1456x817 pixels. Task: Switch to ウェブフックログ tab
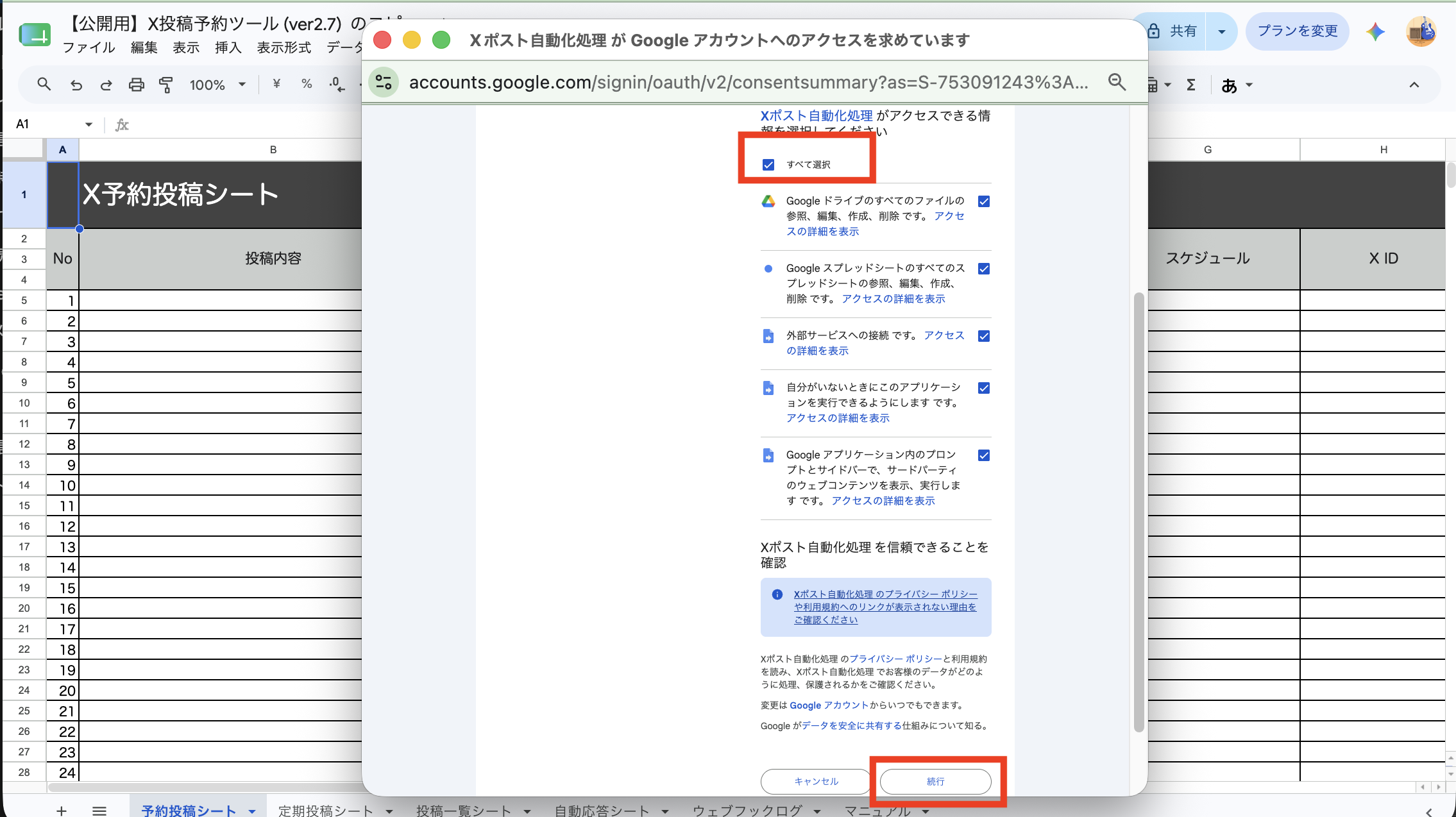pos(747,811)
